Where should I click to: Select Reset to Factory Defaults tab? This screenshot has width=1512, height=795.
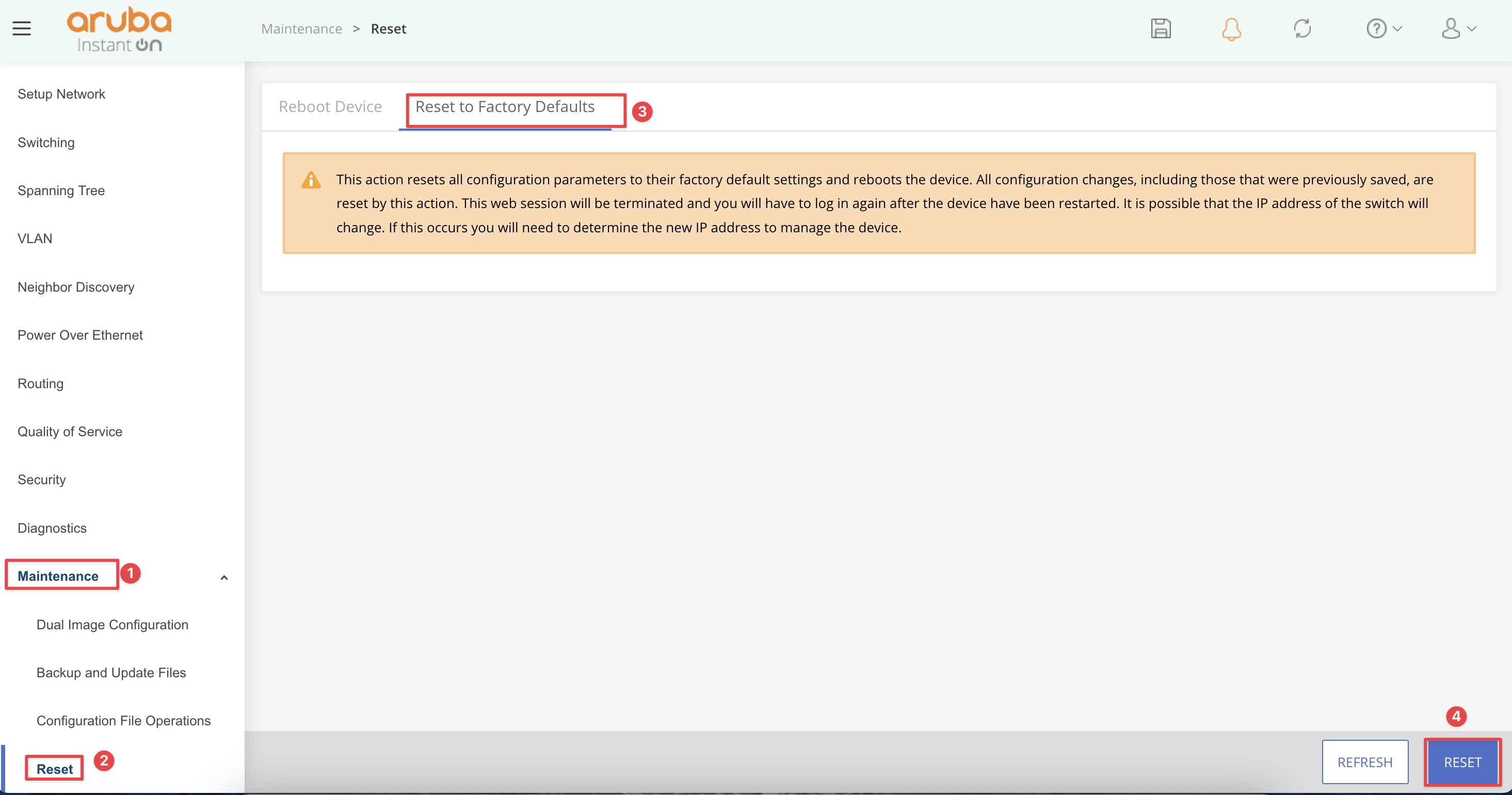pos(505,106)
